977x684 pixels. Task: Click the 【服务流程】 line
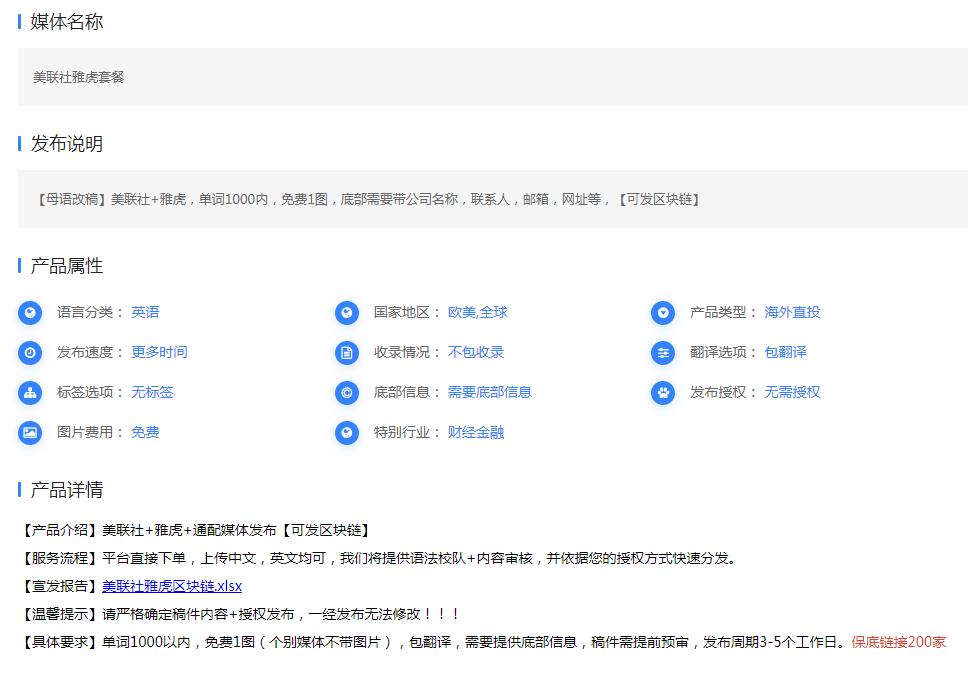click(378, 558)
